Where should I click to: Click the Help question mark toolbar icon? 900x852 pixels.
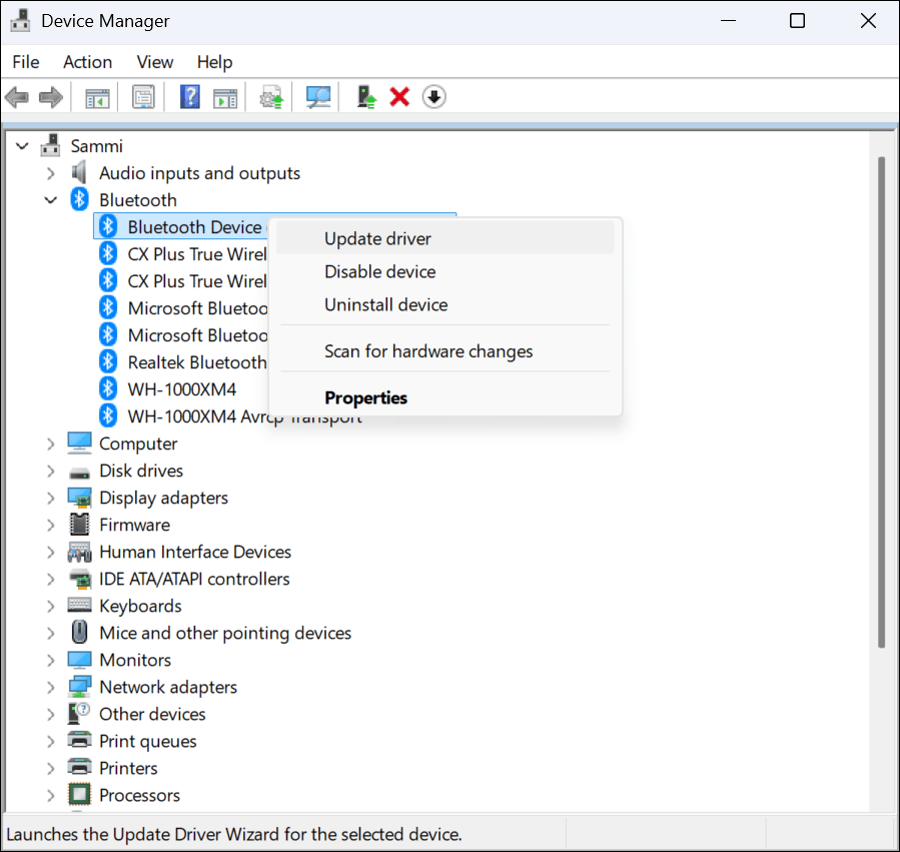tap(190, 97)
